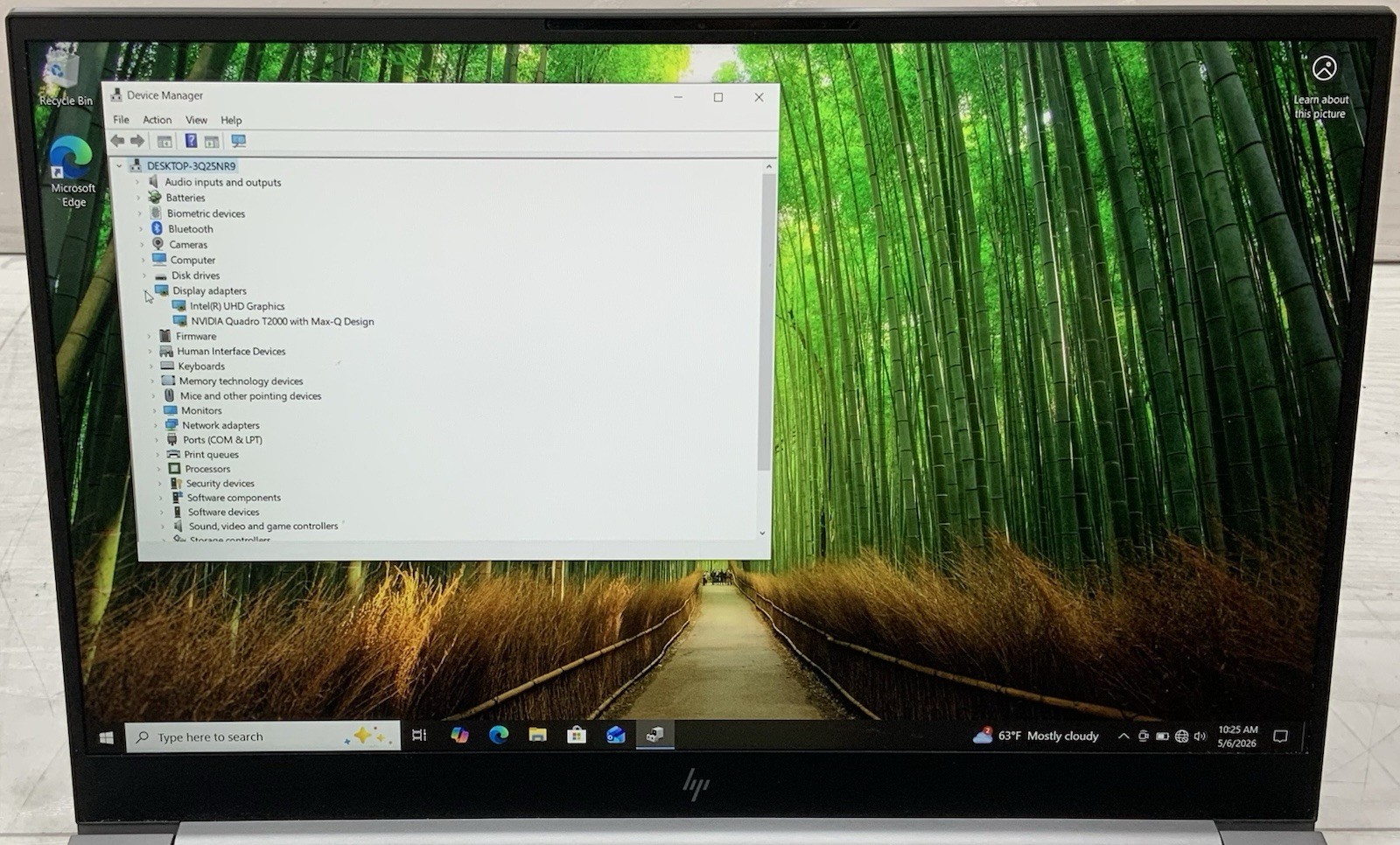Viewport: 1400px width, 845px height.
Task: Go back using the toolbar Back arrow
Action: pos(117,141)
